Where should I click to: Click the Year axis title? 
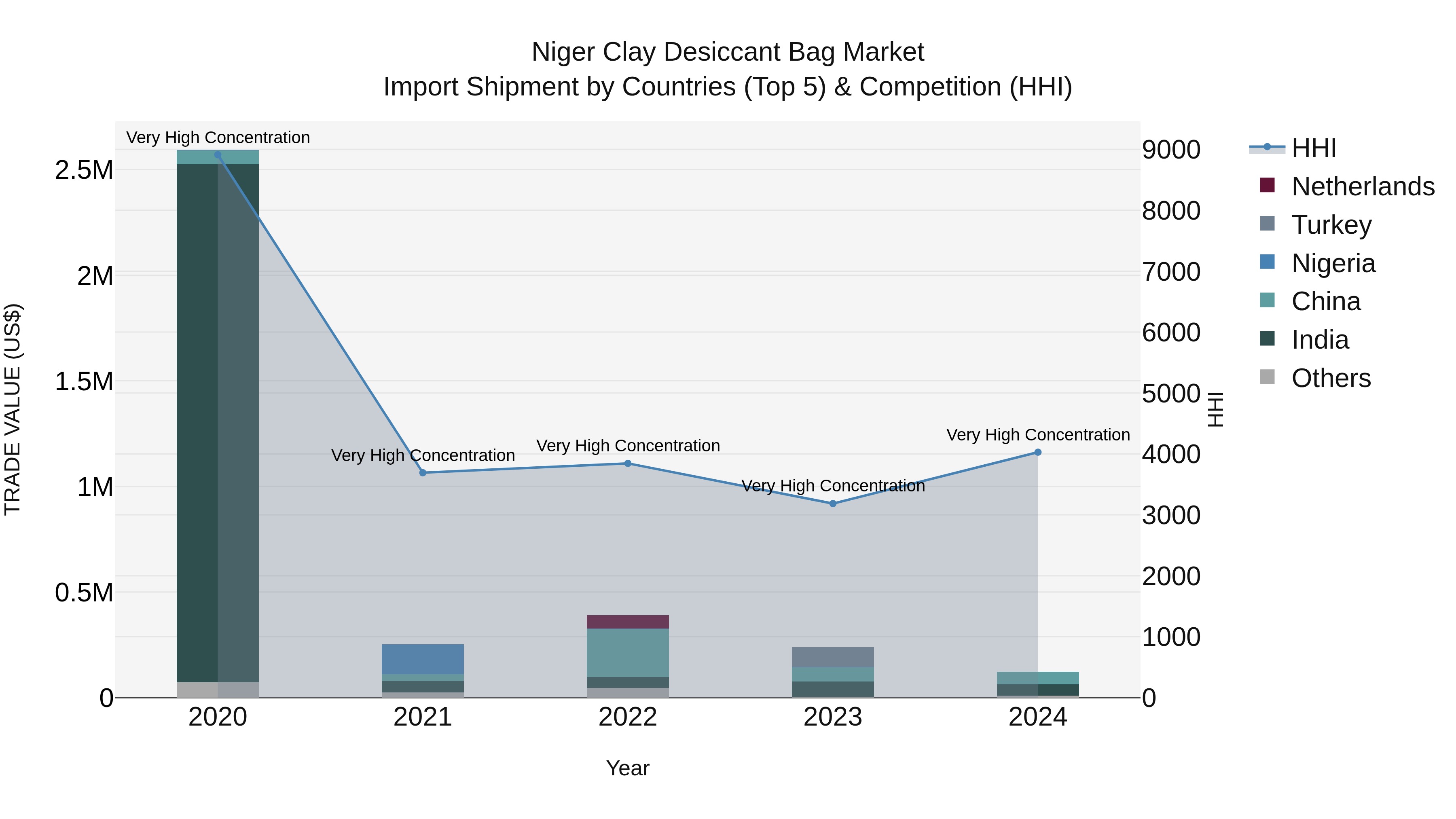pyautogui.click(x=627, y=768)
